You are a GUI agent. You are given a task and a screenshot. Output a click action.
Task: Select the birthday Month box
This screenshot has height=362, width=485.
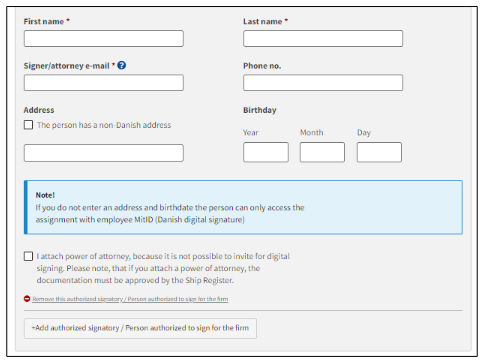(322, 152)
